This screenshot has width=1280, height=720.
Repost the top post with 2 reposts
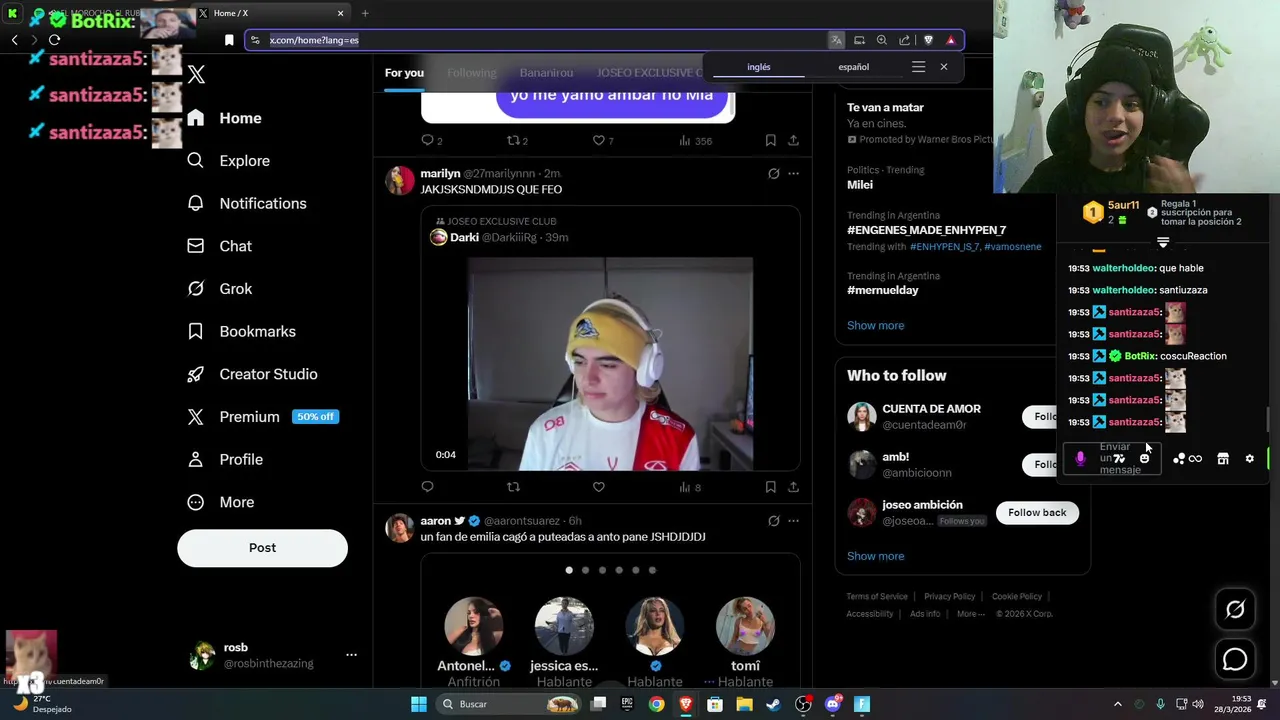pyautogui.click(x=517, y=140)
